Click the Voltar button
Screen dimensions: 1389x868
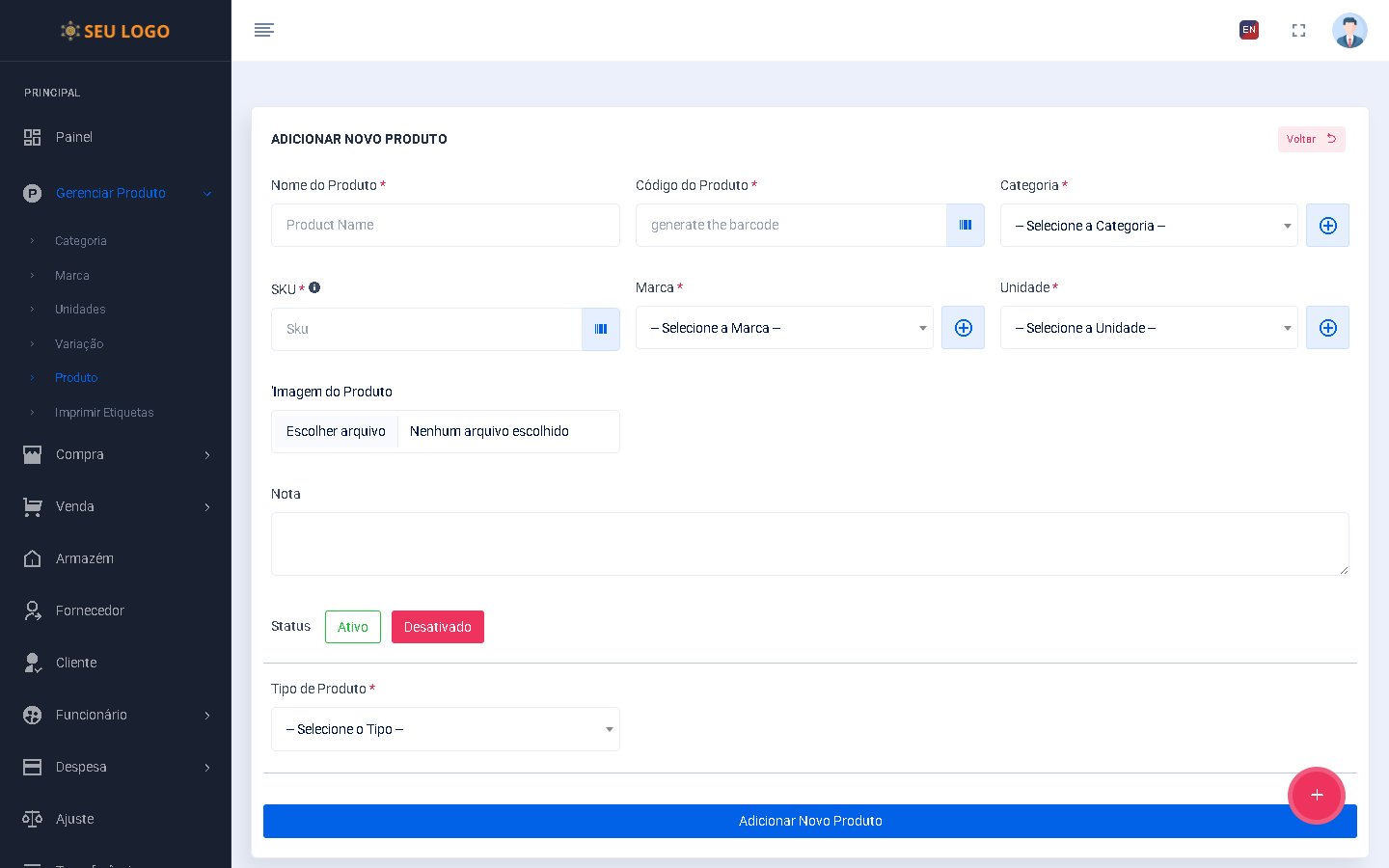coord(1311,139)
